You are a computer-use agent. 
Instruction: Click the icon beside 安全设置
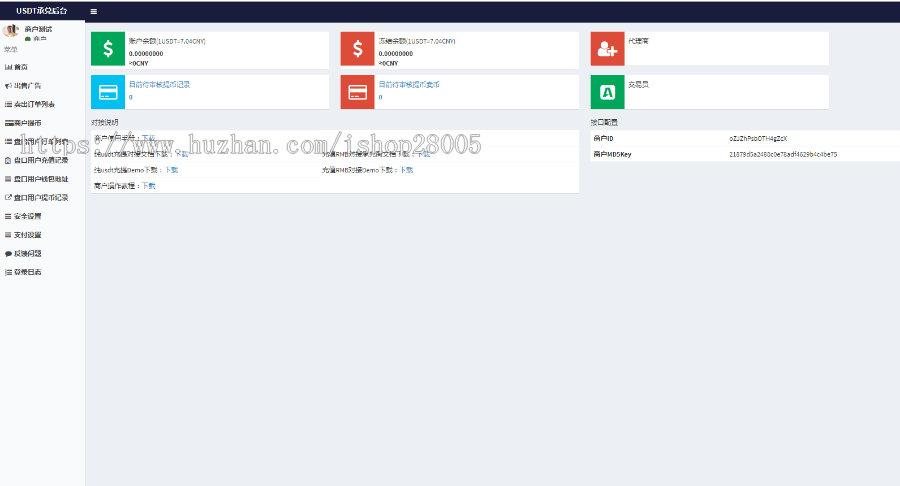click(8, 216)
